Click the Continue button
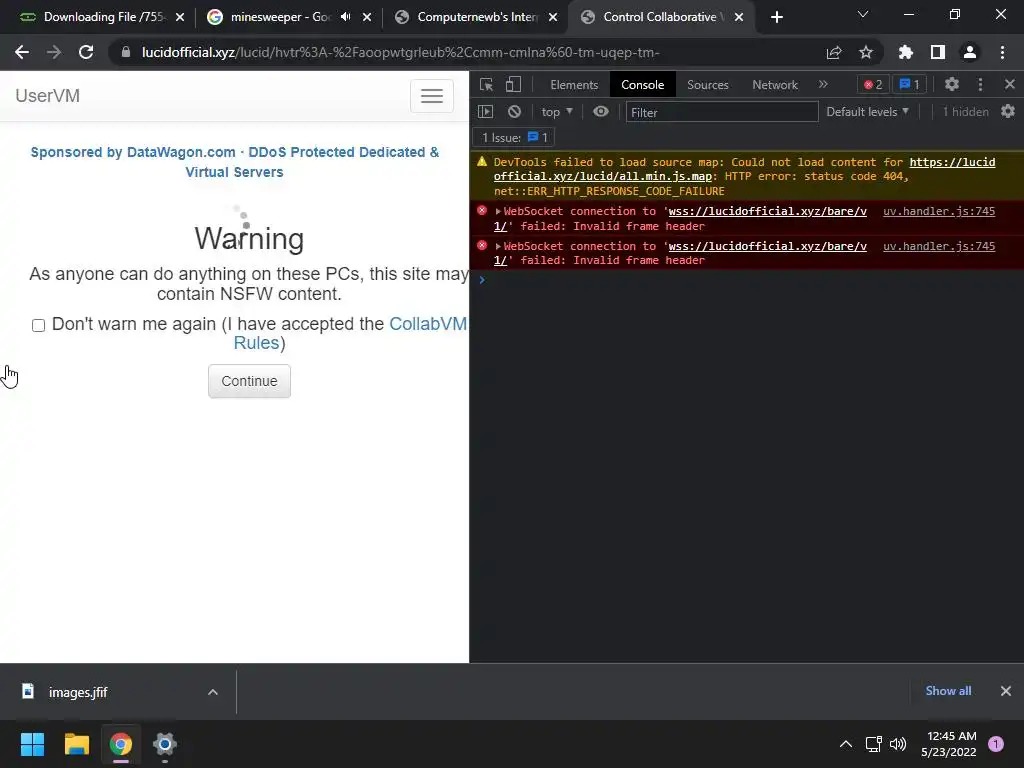1024x768 pixels. [249, 381]
